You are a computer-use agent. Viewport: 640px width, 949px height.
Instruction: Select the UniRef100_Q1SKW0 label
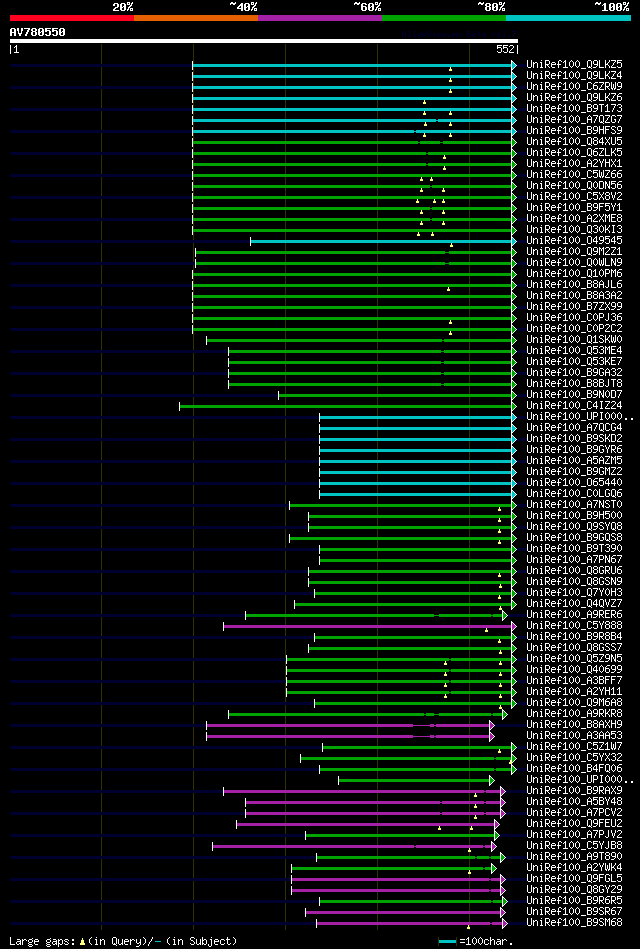[x=575, y=340]
